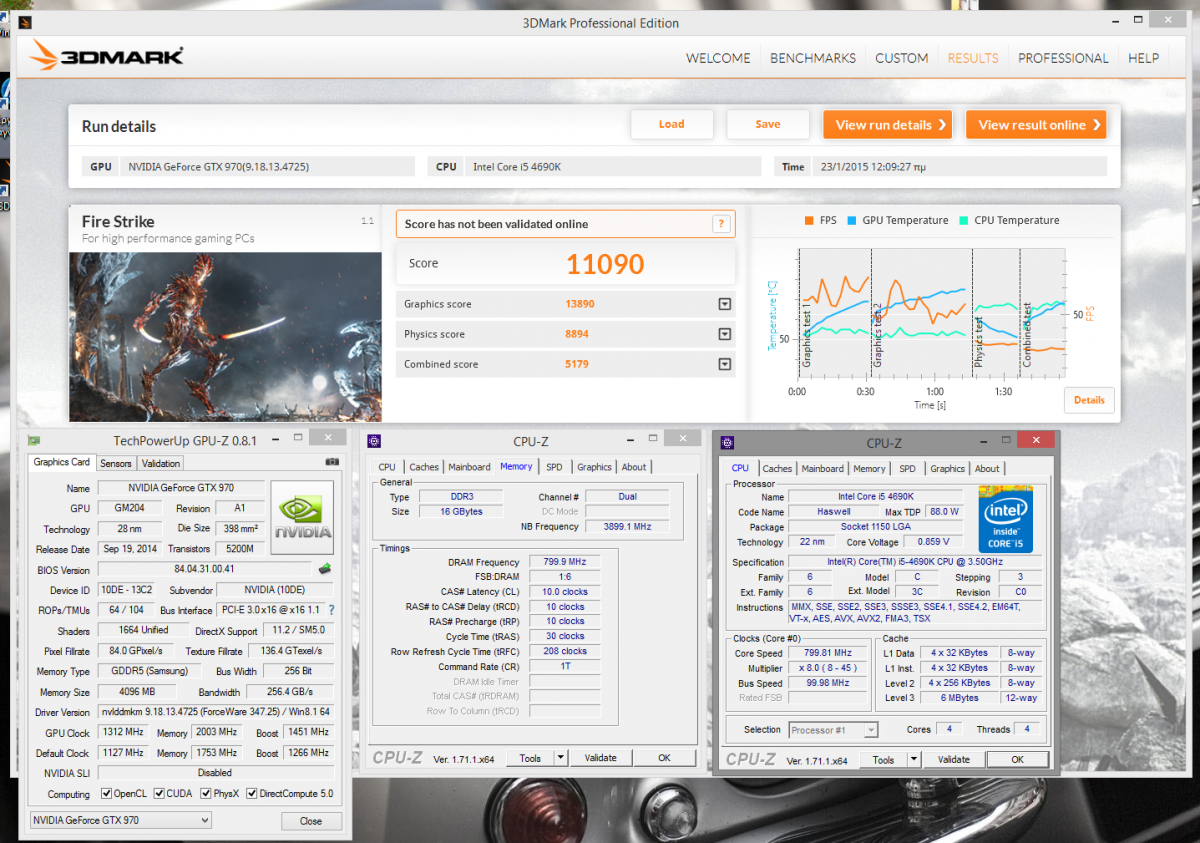The image size is (1200, 843).
Task: Open Caches tab in CPU-Z processor window
Action: tap(777, 468)
